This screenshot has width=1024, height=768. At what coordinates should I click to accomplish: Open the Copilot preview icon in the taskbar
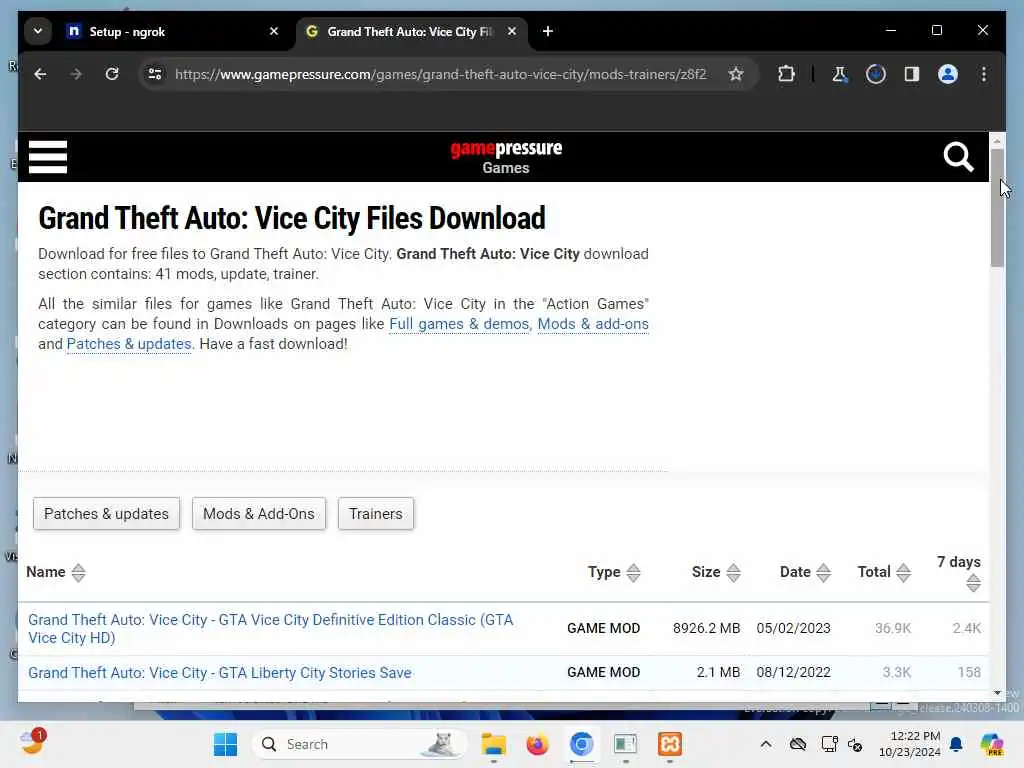click(991, 744)
